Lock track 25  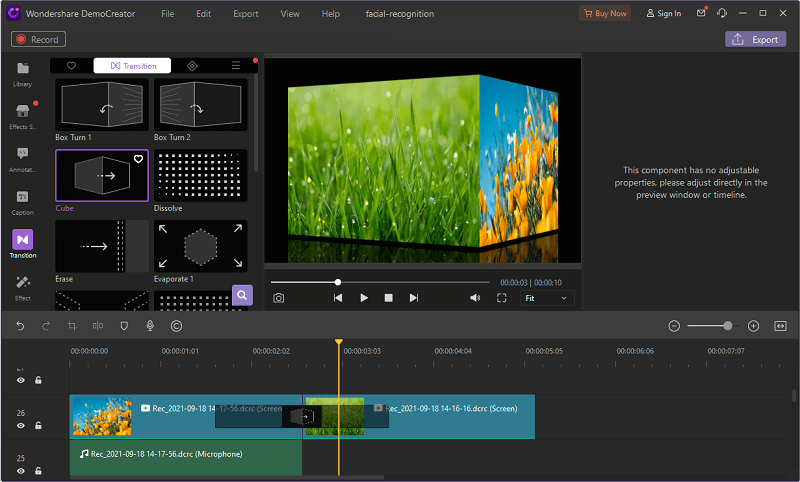(38, 471)
